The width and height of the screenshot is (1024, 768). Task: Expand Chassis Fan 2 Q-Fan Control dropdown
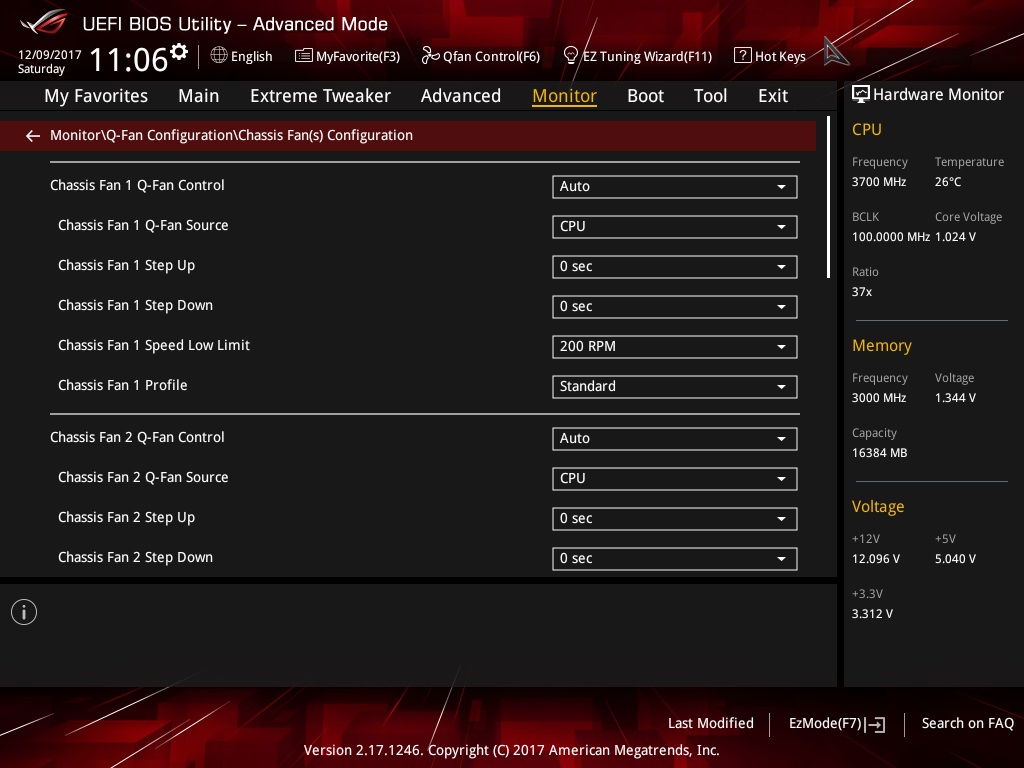click(674, 439)
